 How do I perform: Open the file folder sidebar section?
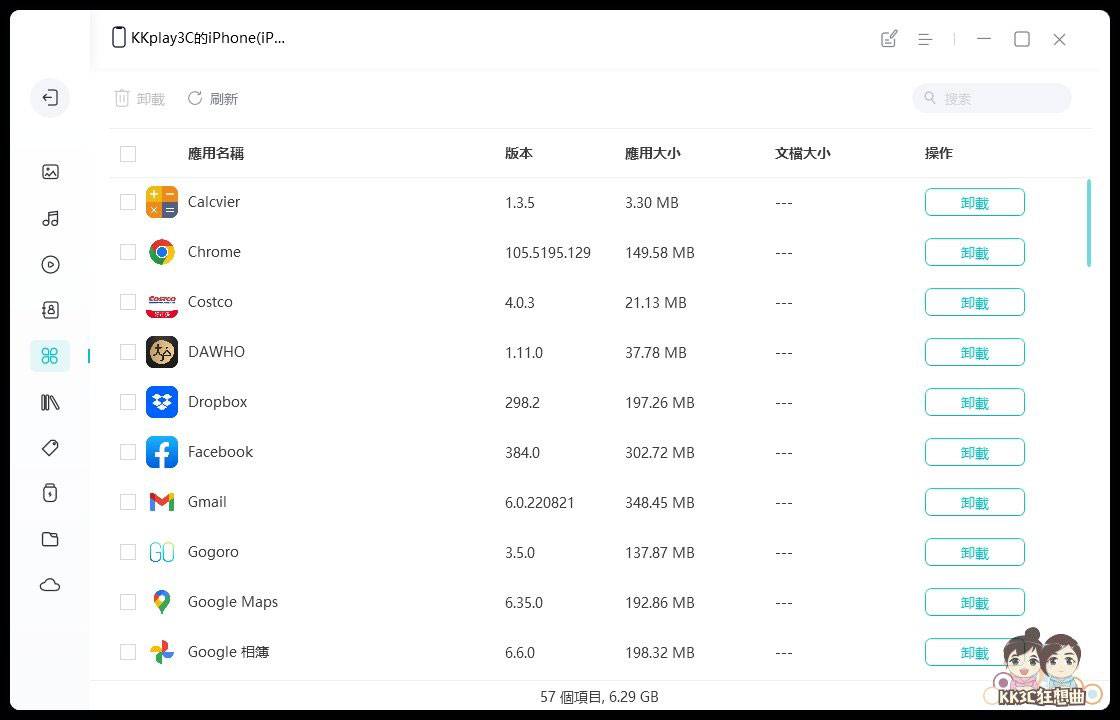pyautogui.click(x=50, y=539)
